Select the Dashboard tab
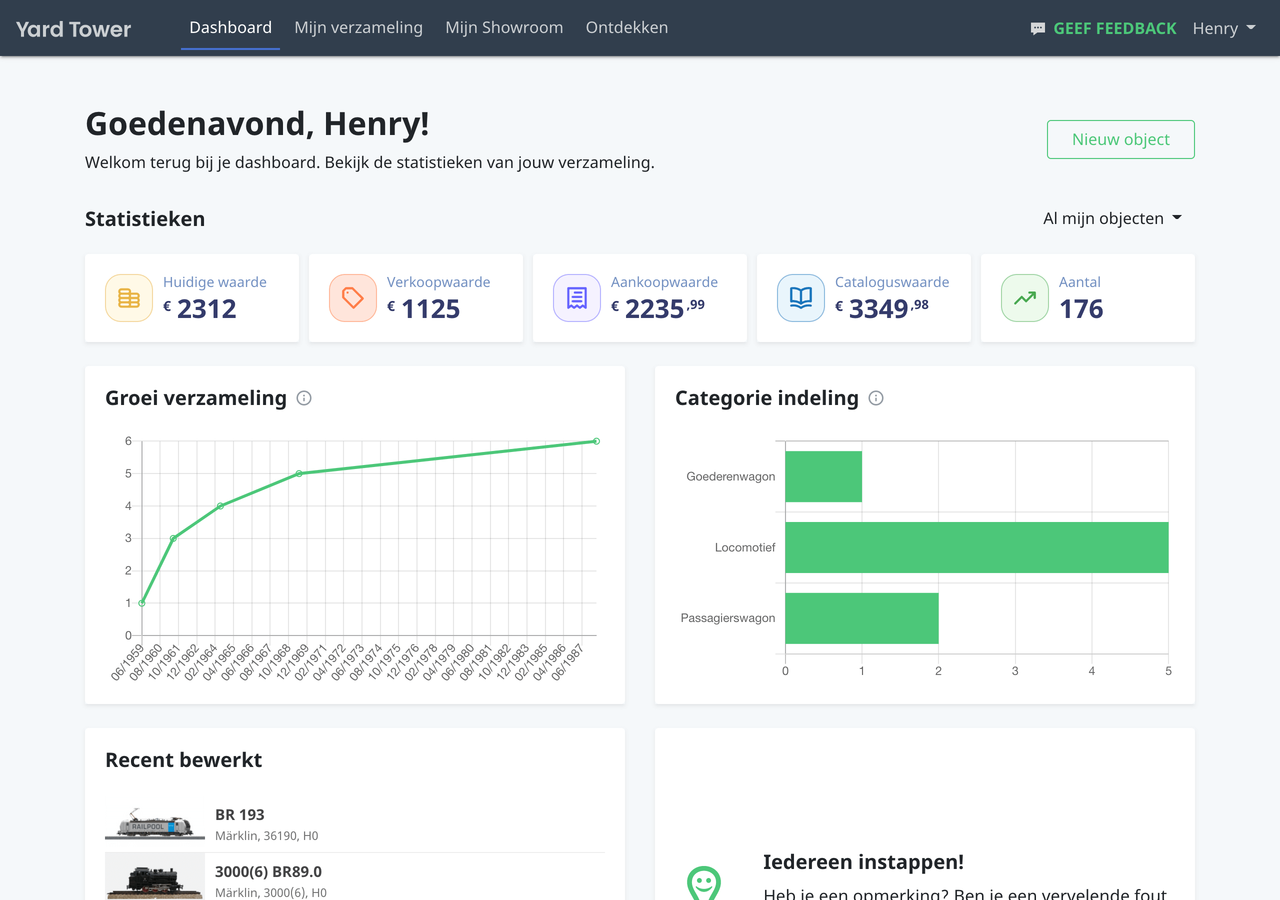1280x900 pixels. tap(230, 27)
